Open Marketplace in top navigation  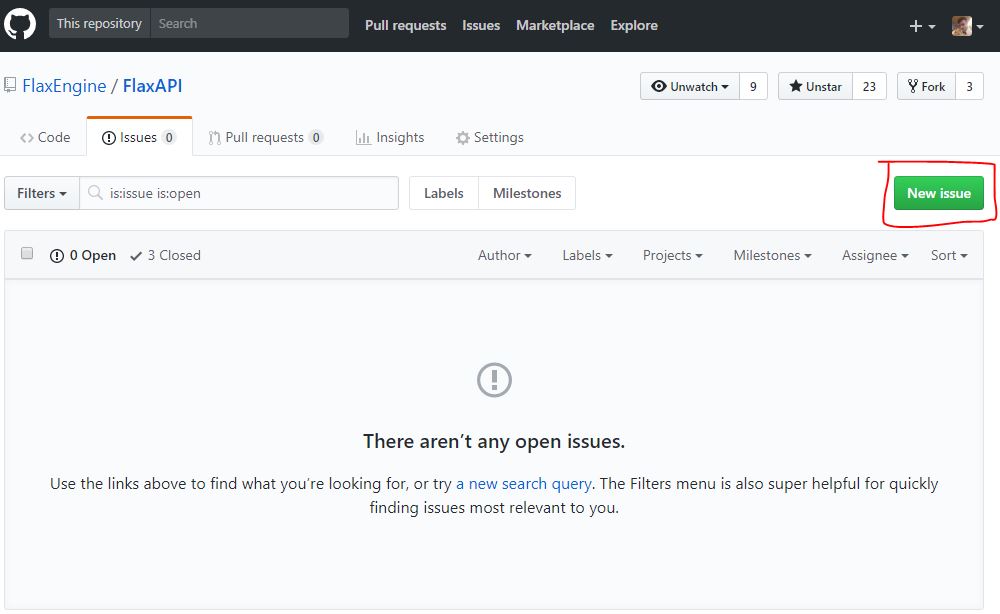tap(555, 26)
